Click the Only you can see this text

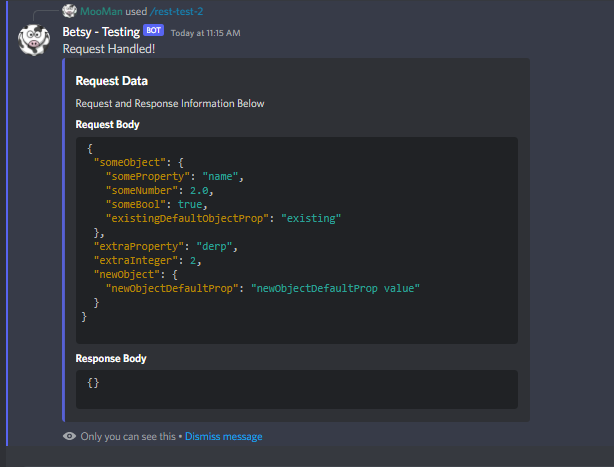(x=128, y=437)
